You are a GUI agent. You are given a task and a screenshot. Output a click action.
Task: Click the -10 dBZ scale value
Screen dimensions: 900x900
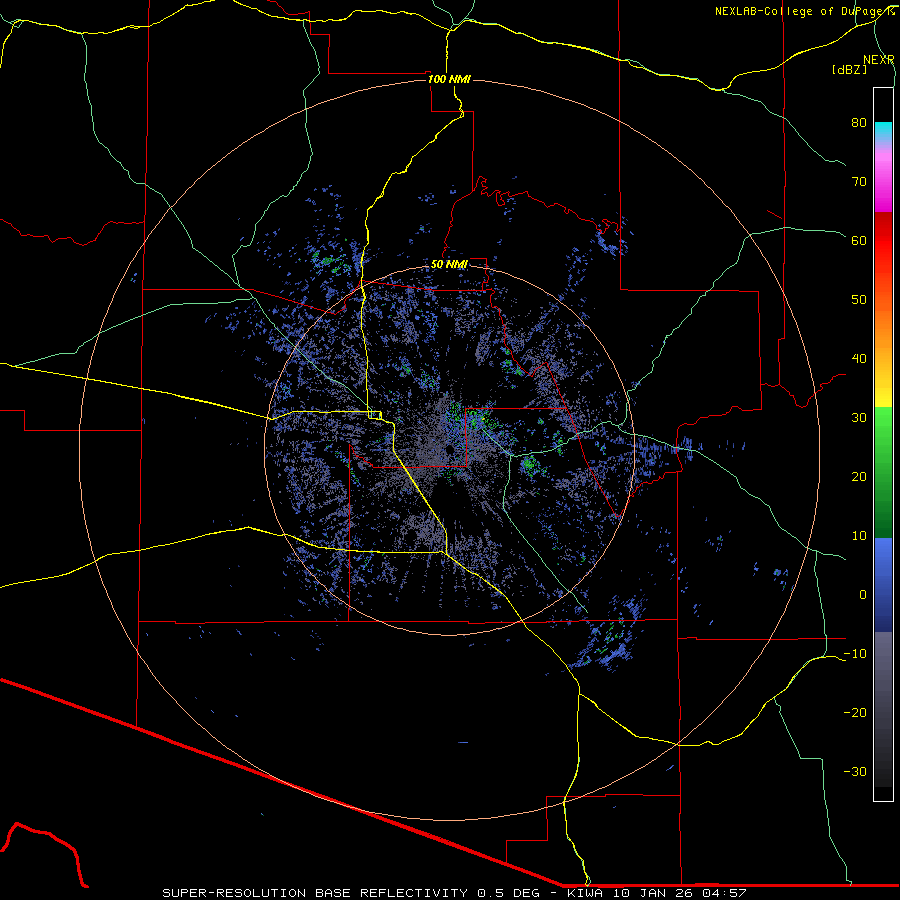point(855,654)
